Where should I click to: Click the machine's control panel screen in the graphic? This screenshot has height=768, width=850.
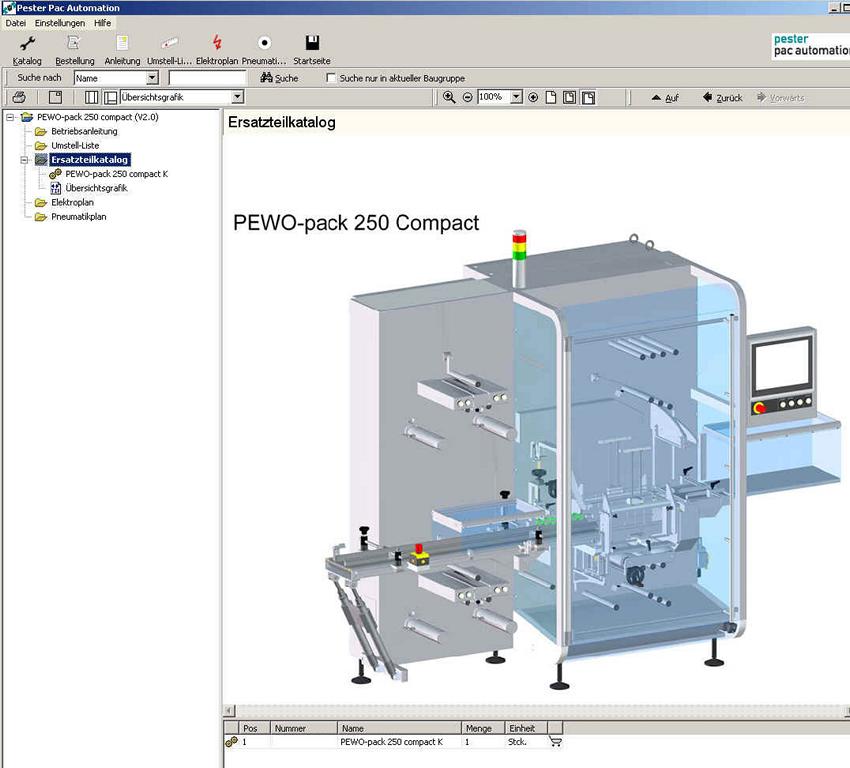[x=782, y=364]
